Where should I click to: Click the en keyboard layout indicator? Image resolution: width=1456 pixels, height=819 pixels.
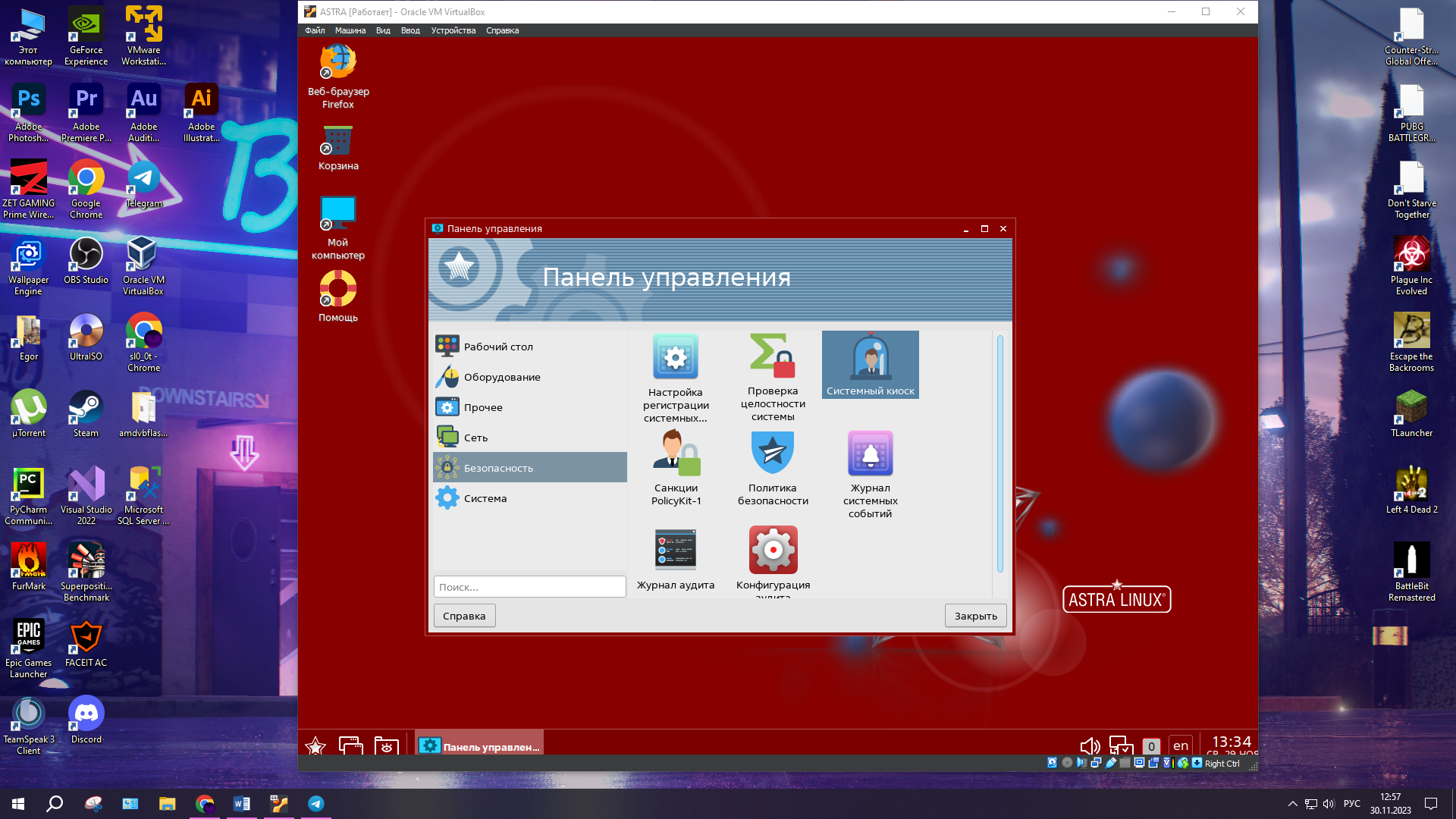coord(1181,746)
